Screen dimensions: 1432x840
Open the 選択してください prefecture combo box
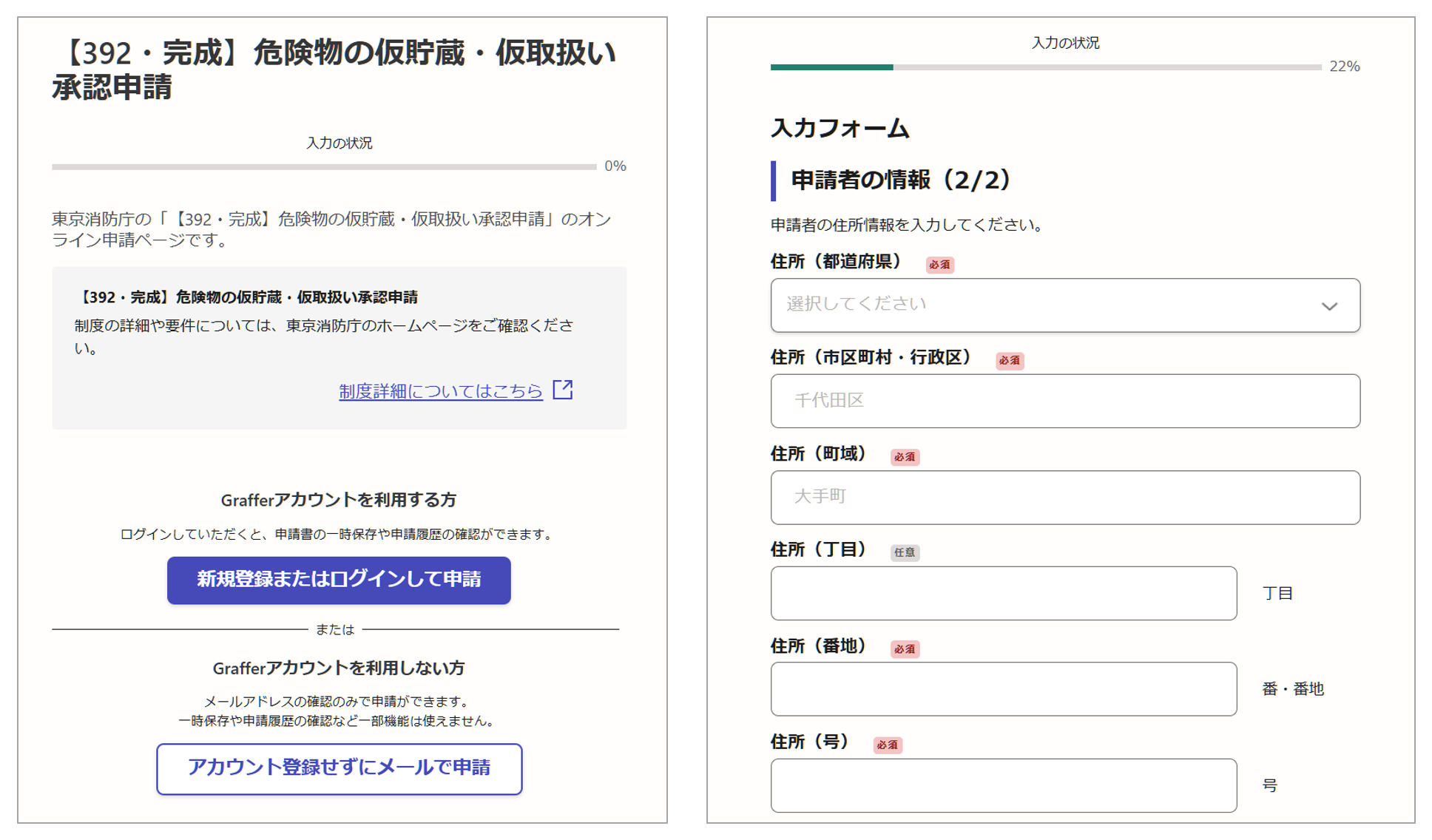point(1036,305)
